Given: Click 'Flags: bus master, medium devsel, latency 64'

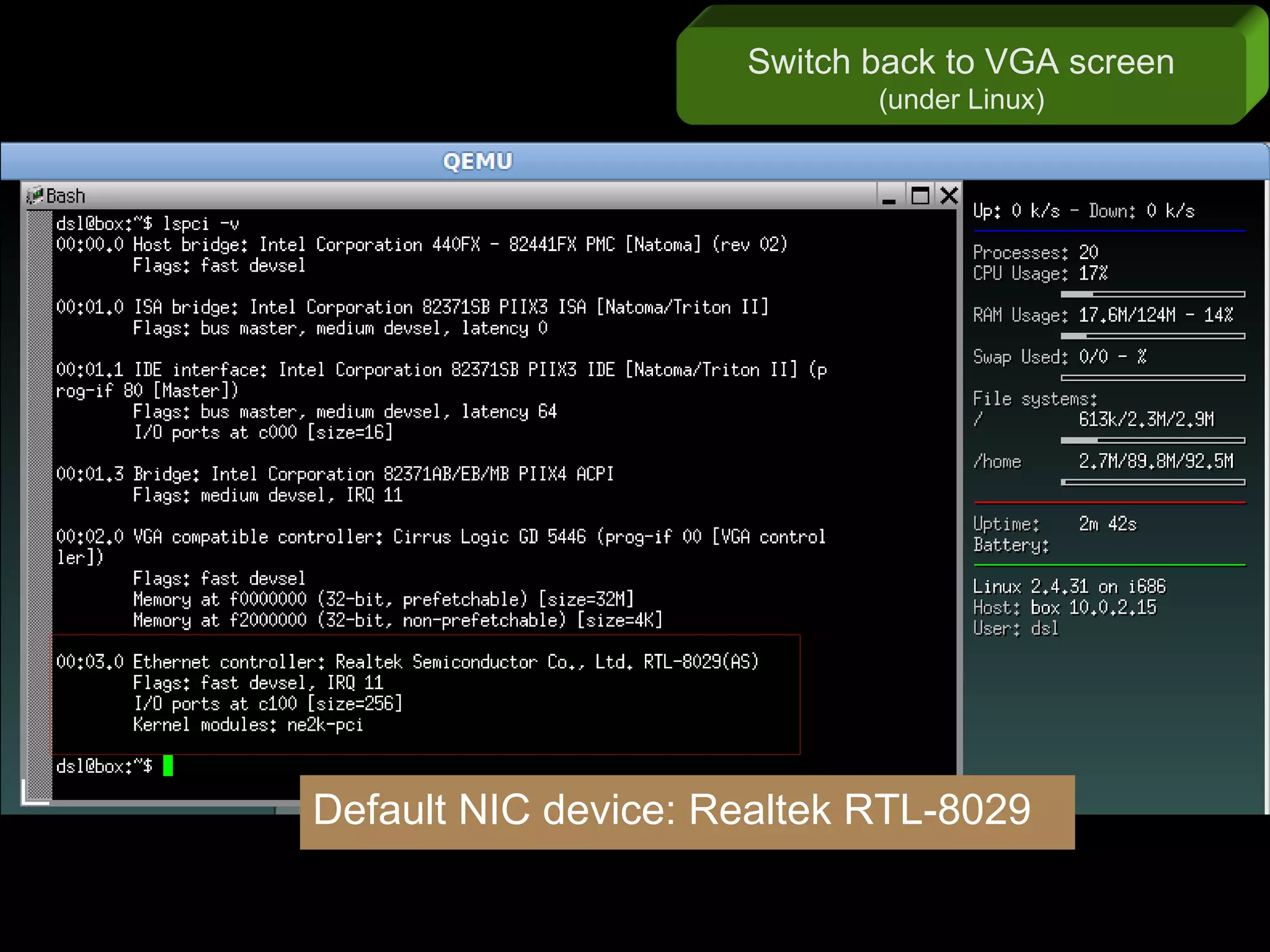Looking at the screenshot, I should (x=345, y=412).
